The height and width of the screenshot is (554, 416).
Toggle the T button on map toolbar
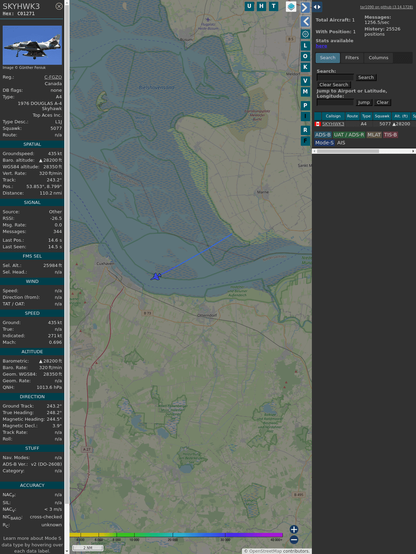click(273, 6)
